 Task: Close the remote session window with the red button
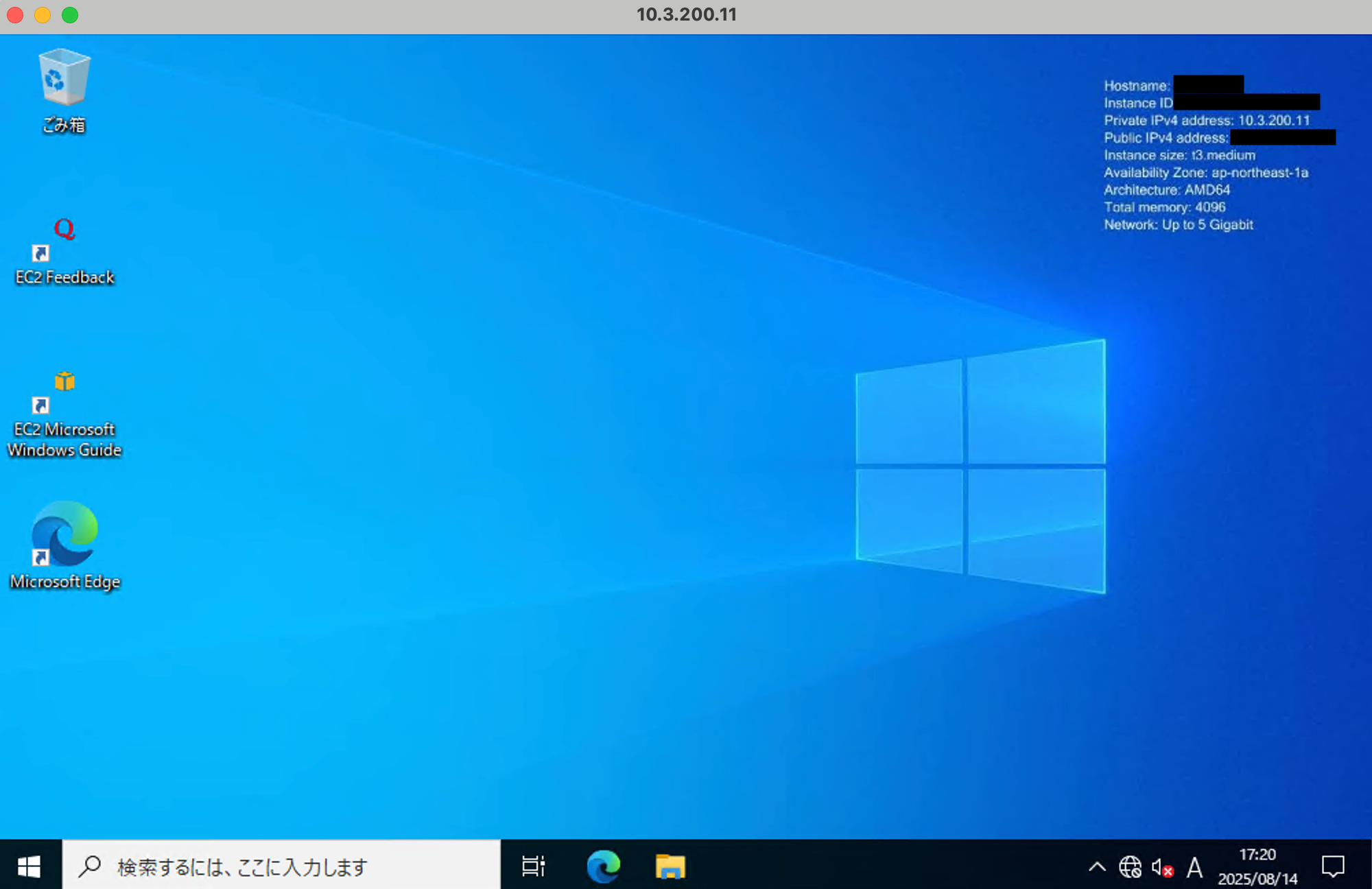pos(15,15)
